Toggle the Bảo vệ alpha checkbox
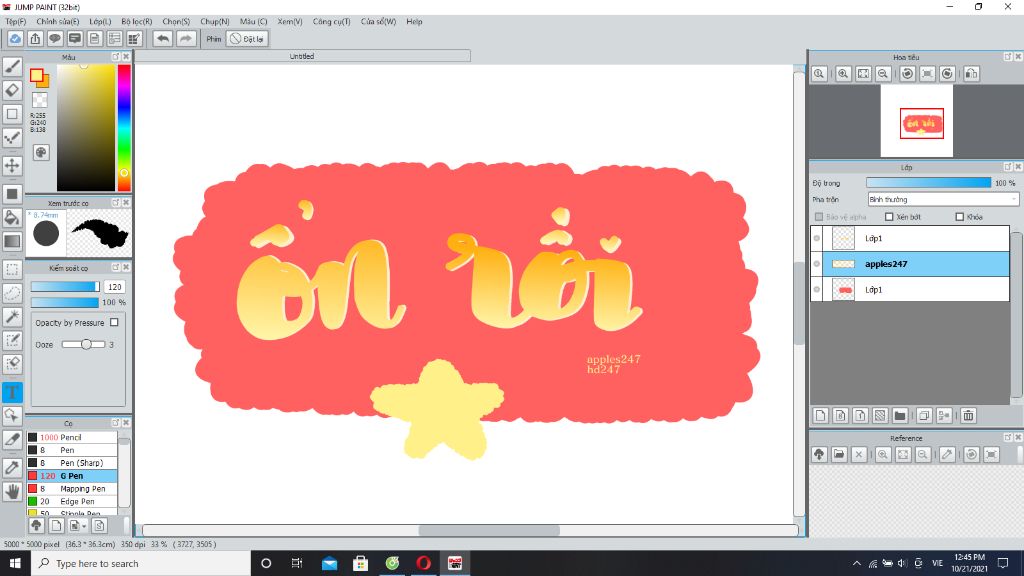The width and height of the screenshot is (1024, 576). (x=819, y=217)
